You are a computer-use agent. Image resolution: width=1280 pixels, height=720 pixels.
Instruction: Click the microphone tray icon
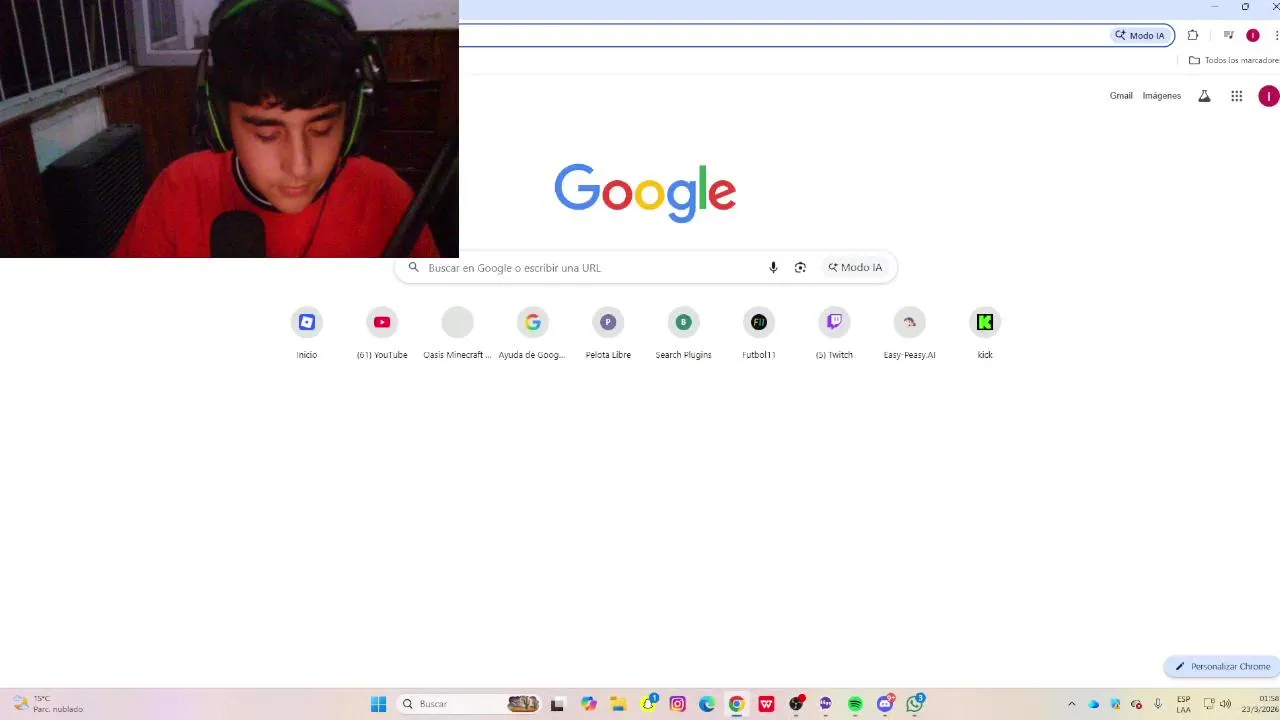[x=1158, y=704]
